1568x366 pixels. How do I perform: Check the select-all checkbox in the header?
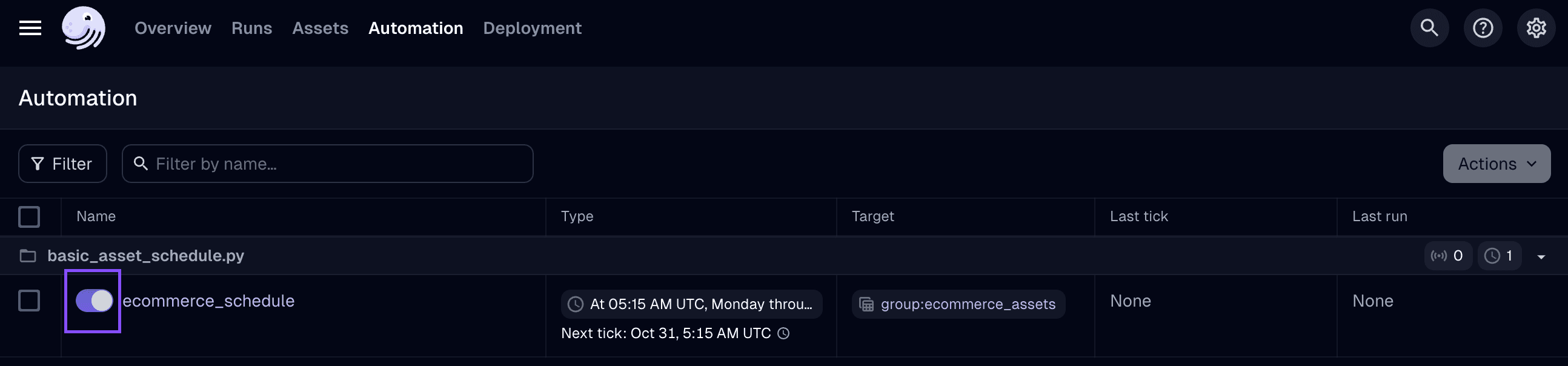click(x=28, y=216)
